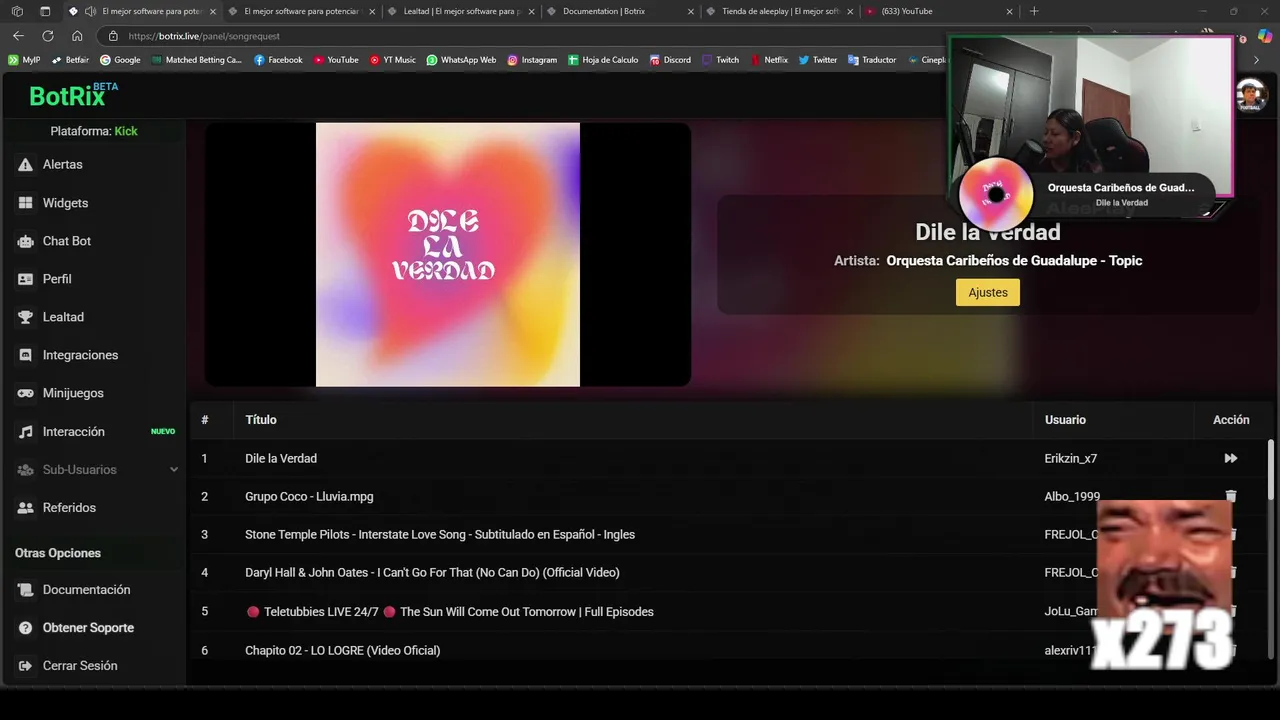This screenshot has height=720, width=1280.
Task: Skip current song with fast-forward icon
Action: [1231, 458]
